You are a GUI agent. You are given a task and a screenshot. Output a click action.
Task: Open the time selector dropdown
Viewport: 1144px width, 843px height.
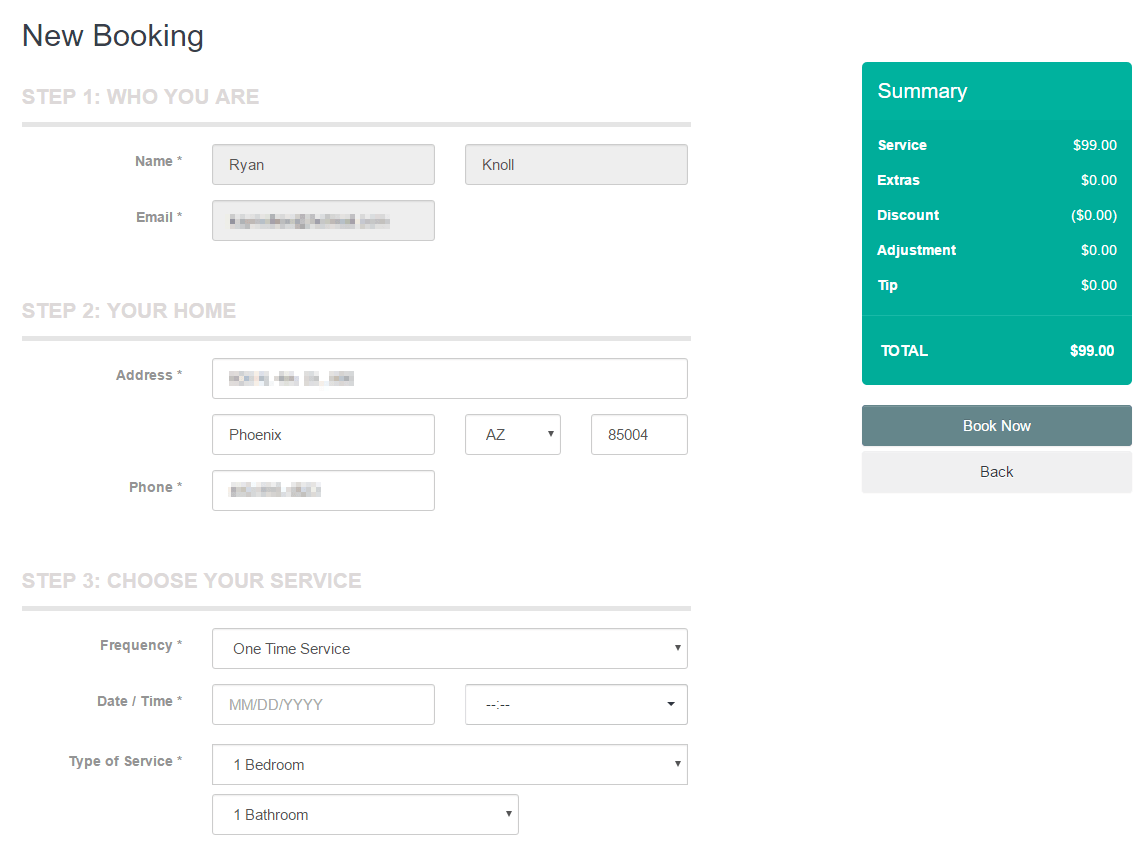pyautogui.click(x=576, y=705)
